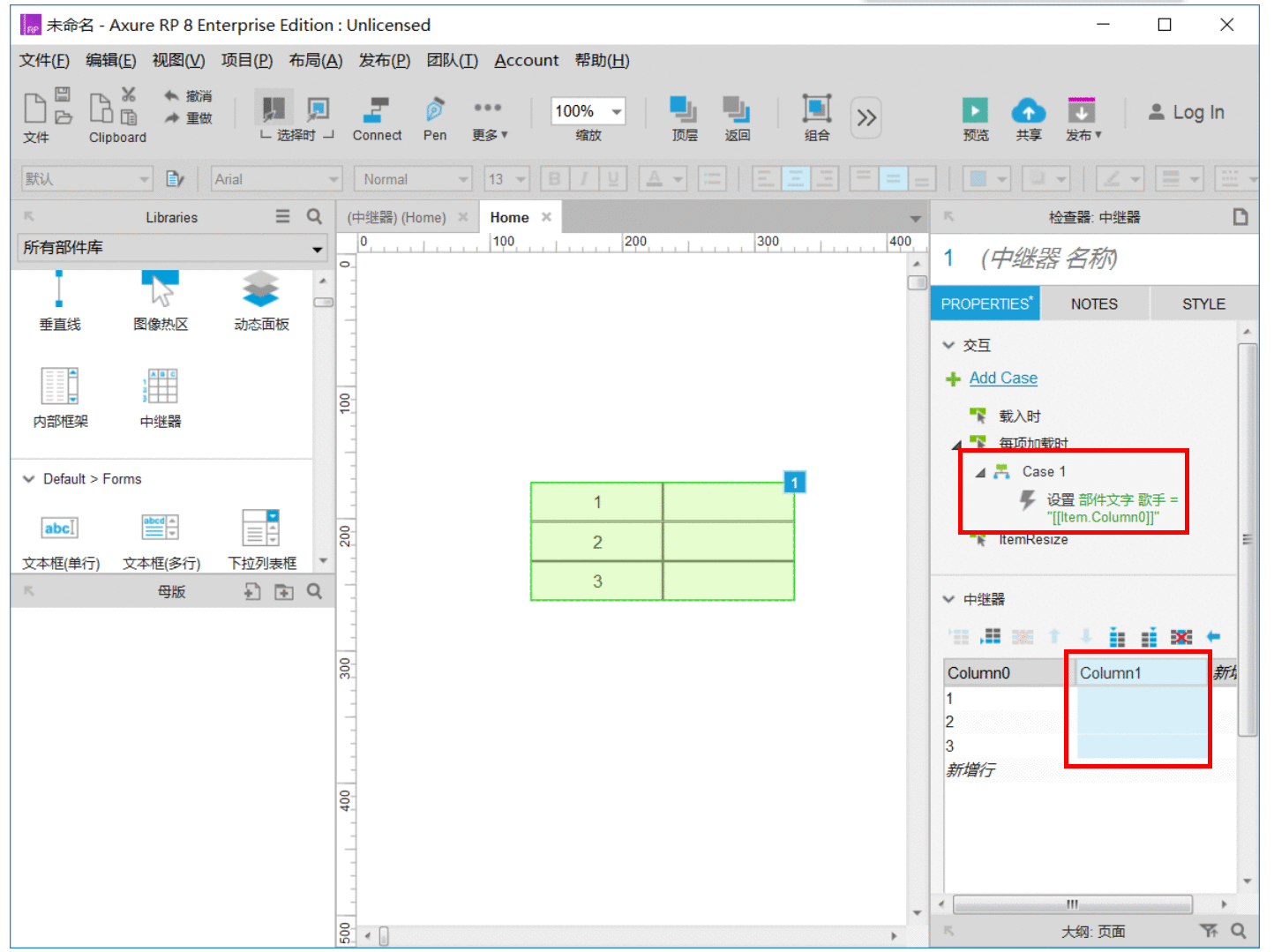Viewport: 1274px width, 952px height.
Task: Click the Column1 header field
Action: coord(1141,673)
